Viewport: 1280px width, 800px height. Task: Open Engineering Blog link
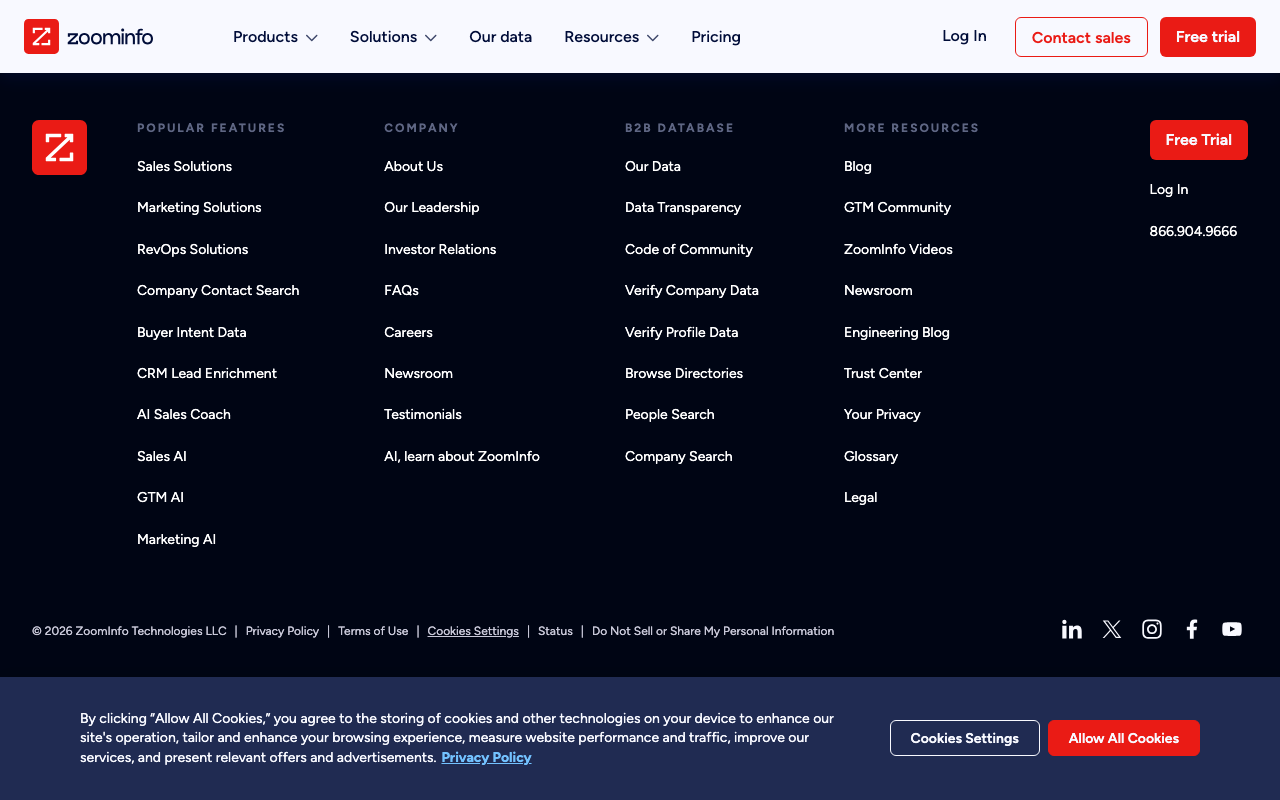click(x=897, y=332)
